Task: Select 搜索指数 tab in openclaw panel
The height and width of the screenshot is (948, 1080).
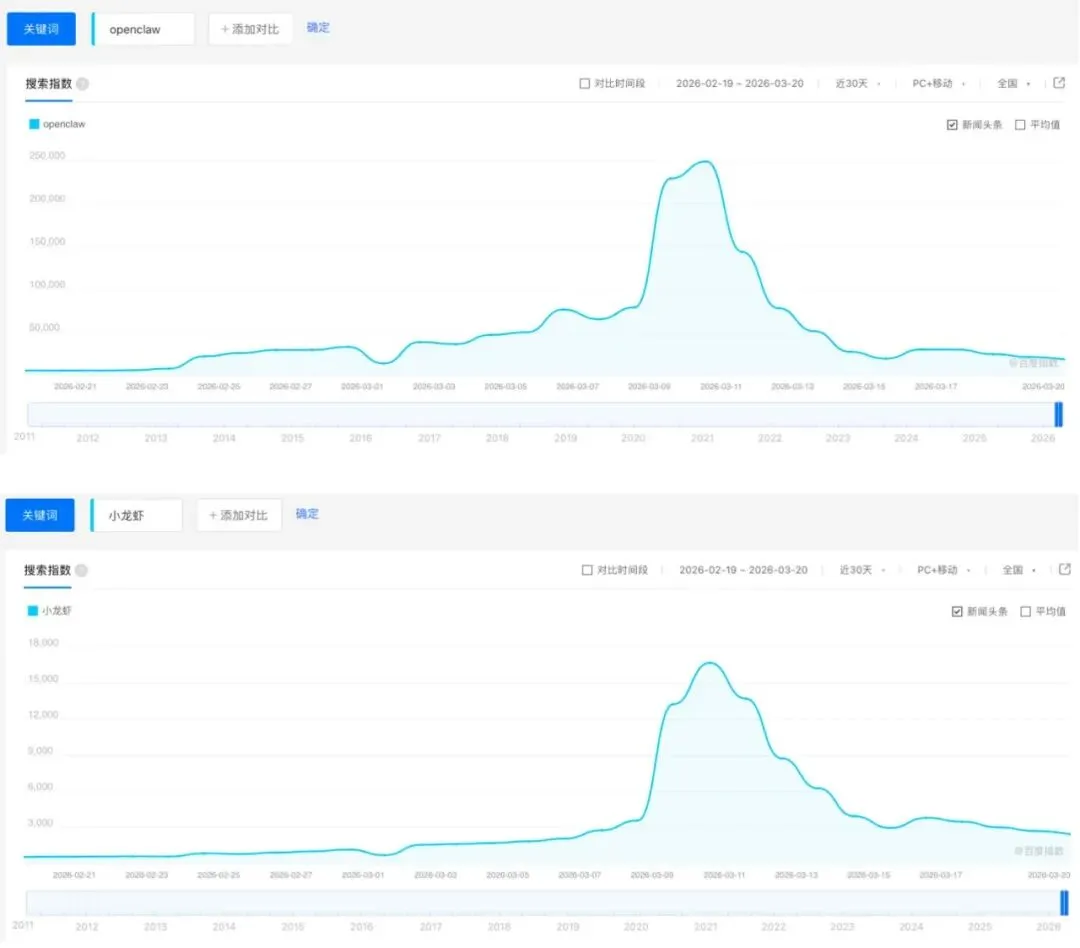Action: point(48,84)
